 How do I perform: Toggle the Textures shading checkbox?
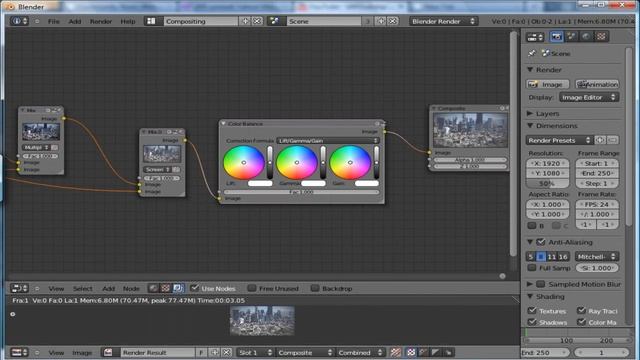(532, 311)
